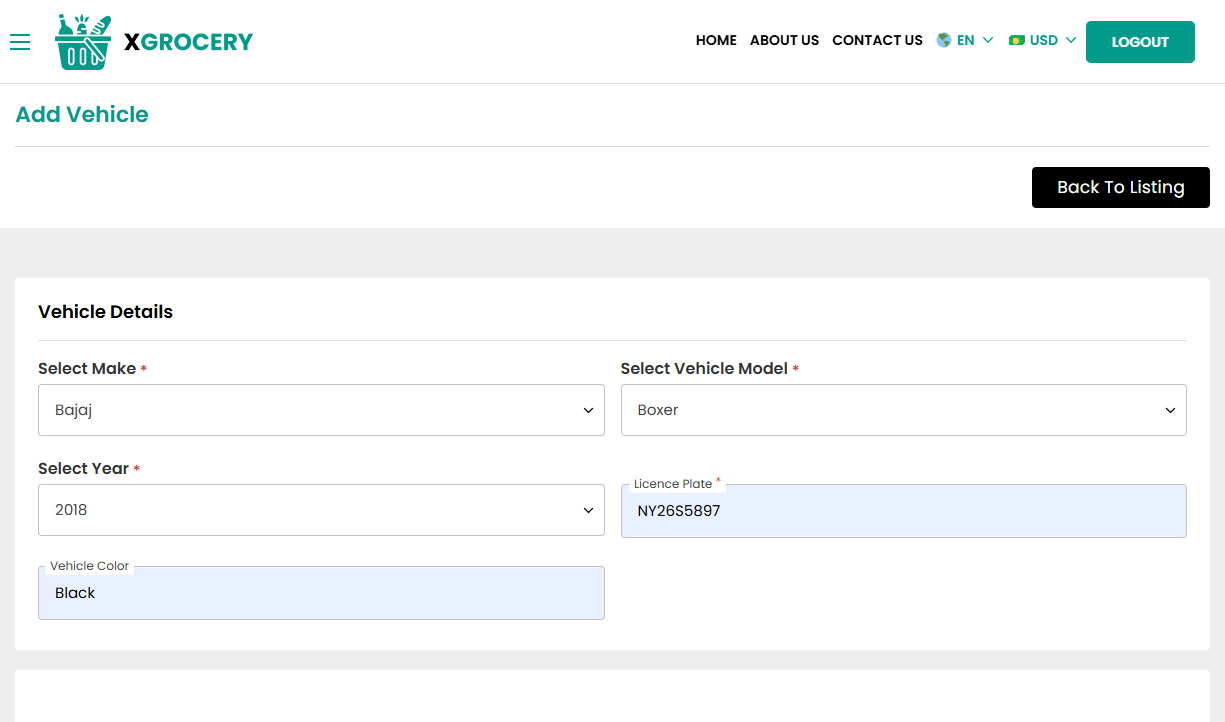Click the arrow in the Bajaj make field
Screen dimensions: 1225x722
click(x=588, y=411)
